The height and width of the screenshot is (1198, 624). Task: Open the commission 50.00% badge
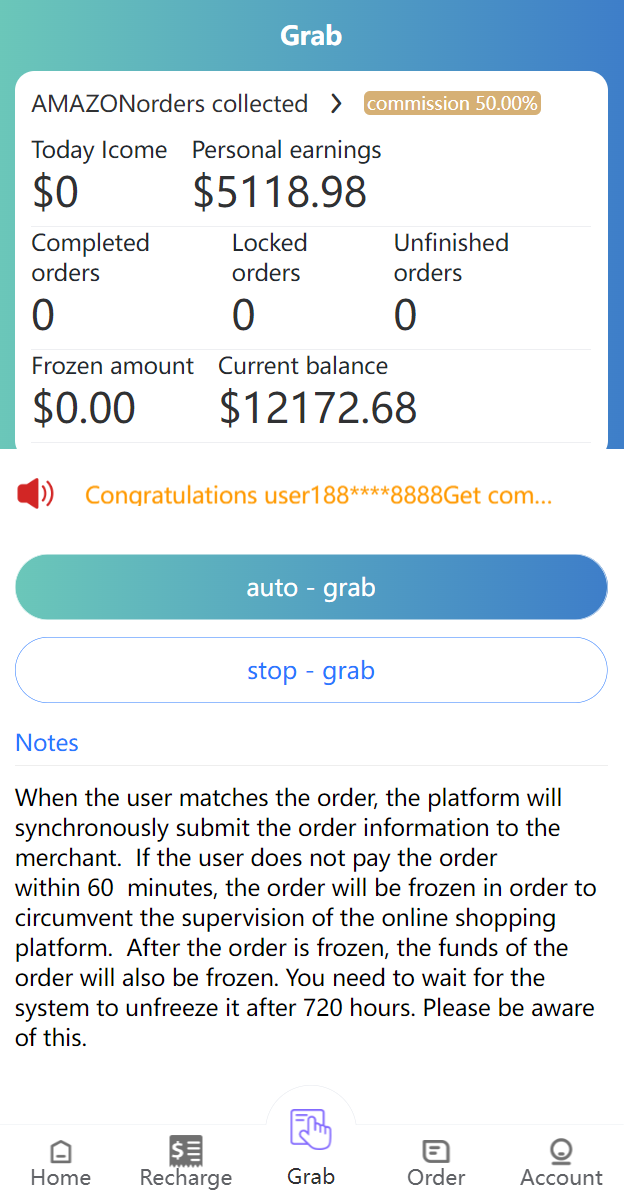(452, 103)
